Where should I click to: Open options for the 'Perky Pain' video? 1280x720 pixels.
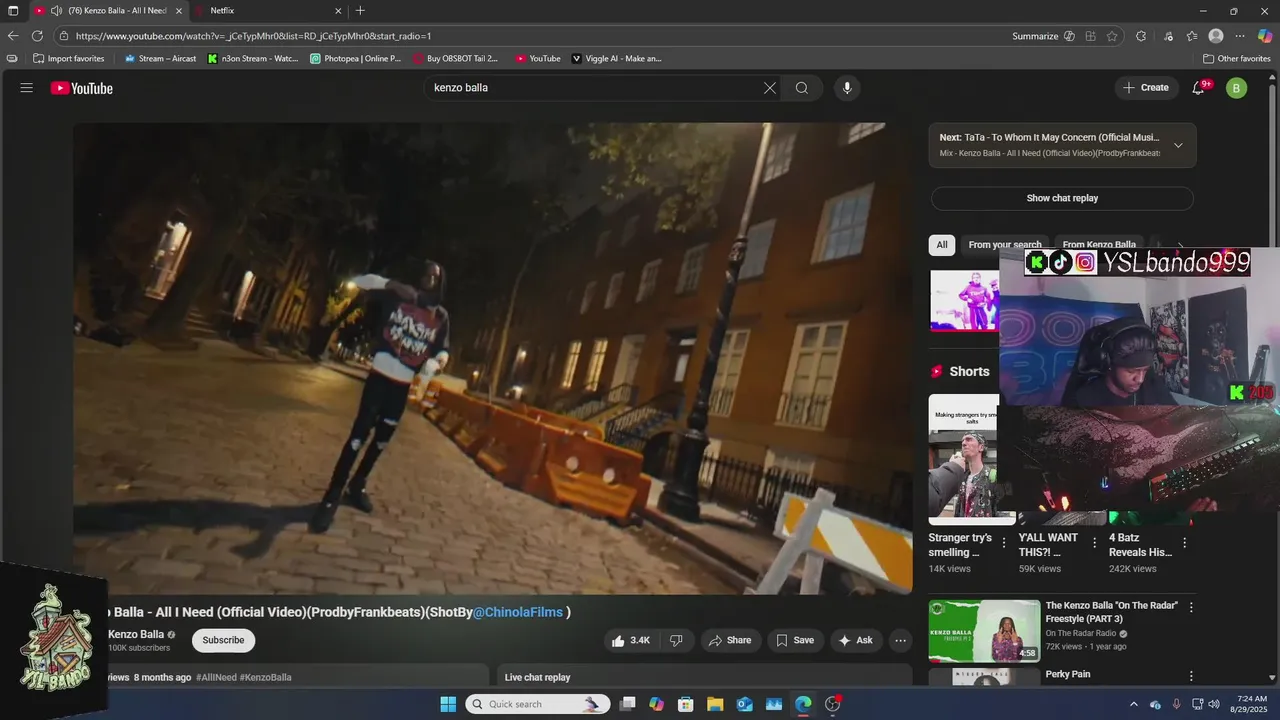coord(1191,676)
